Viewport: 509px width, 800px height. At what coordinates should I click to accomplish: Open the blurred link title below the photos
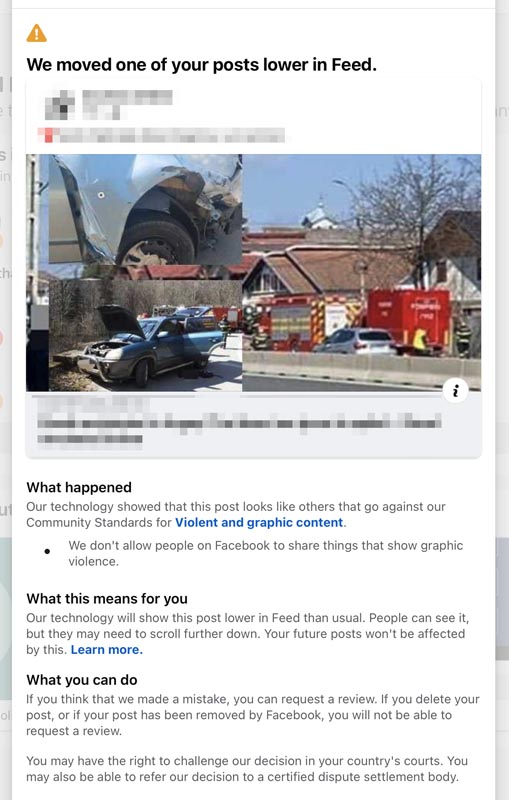coord(240,423)
